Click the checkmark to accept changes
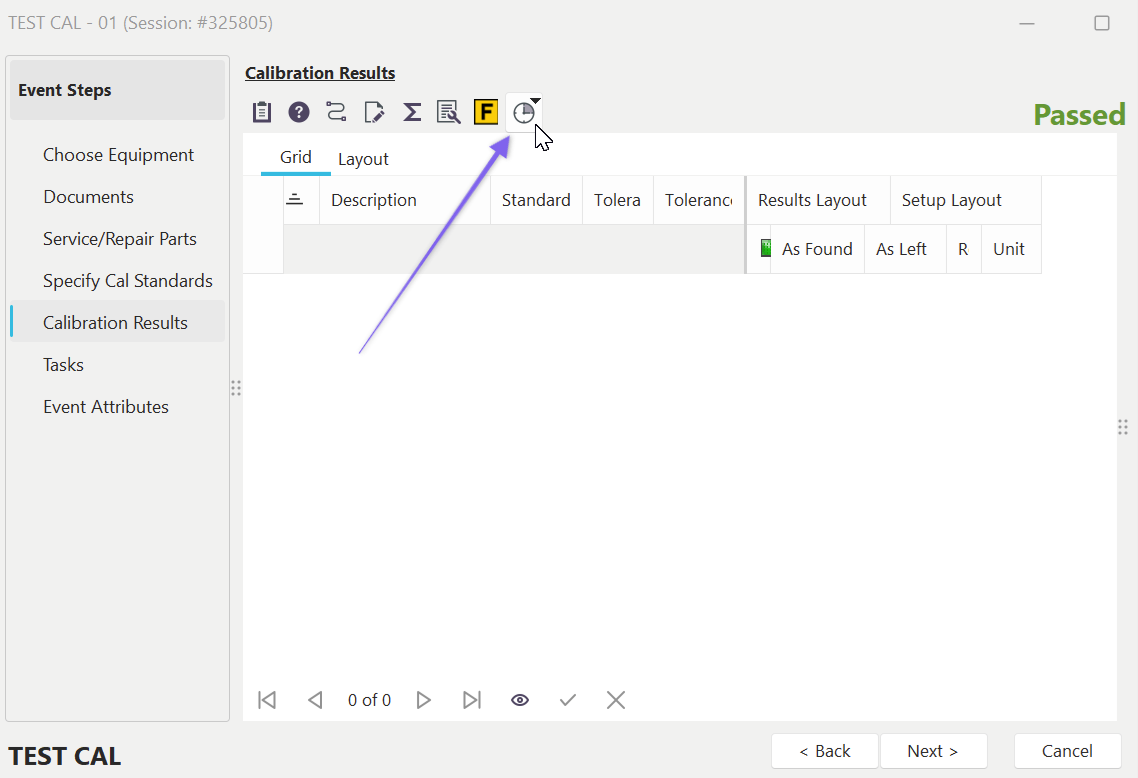Image resolution: width=1138 pixels, height=778 pixels. pyautogui.click(x=568, y=700)
